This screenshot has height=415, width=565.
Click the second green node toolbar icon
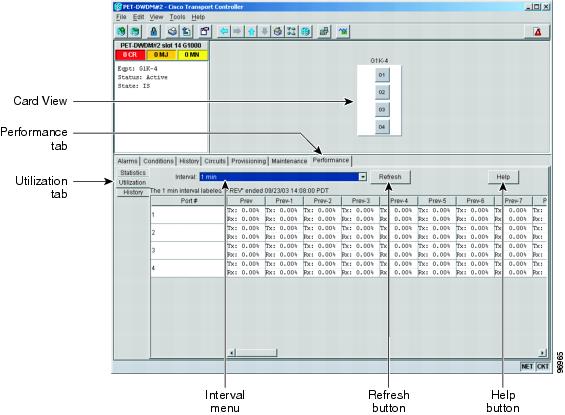135,31
